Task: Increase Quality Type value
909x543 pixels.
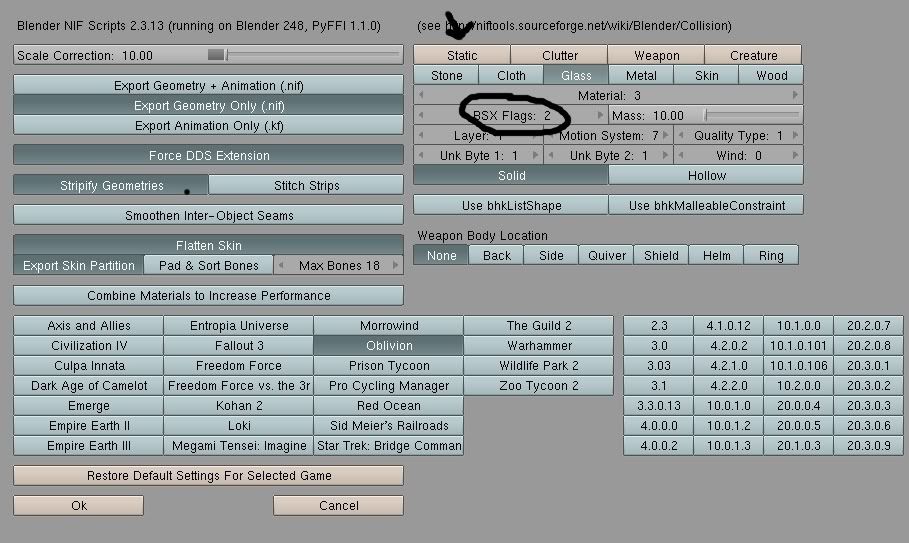Action: (x=795, y=136)
